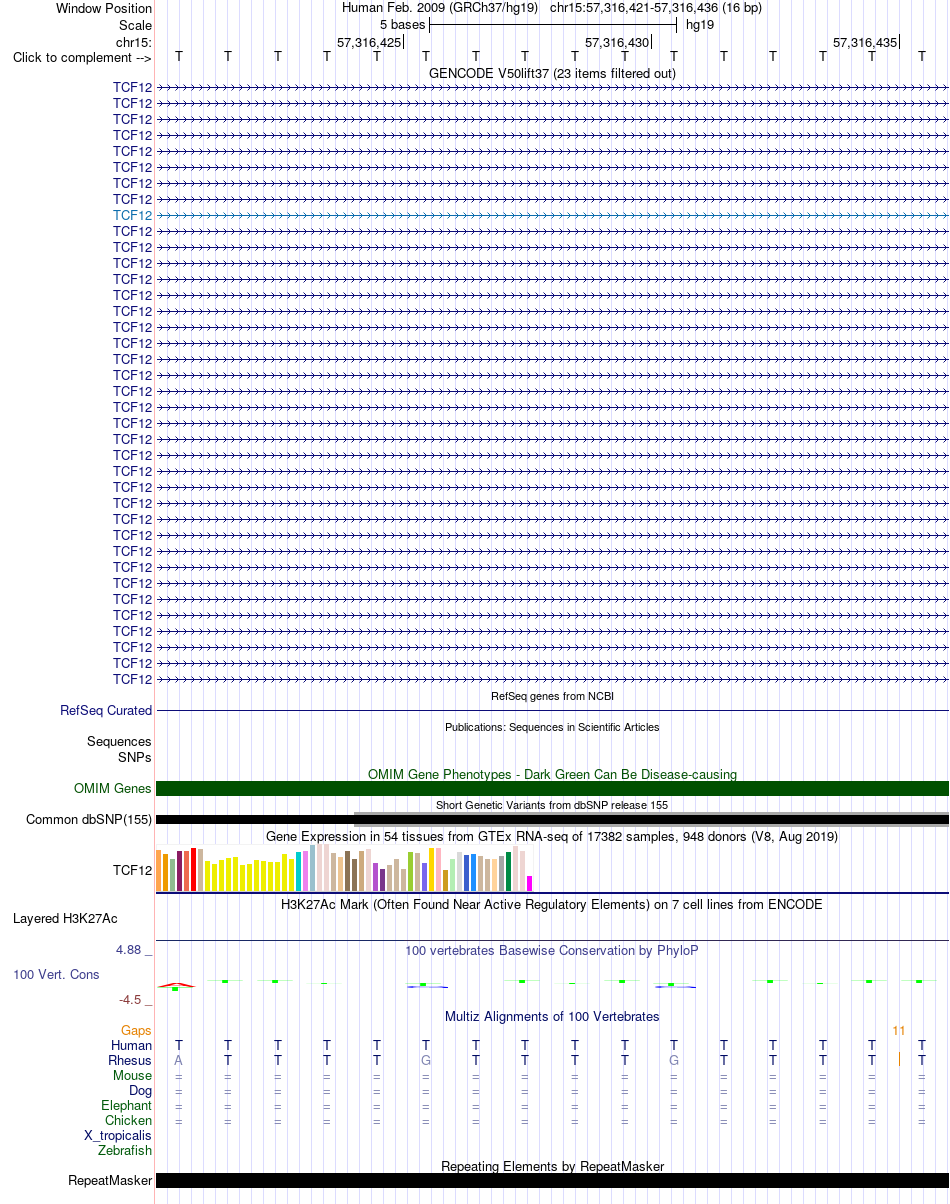Click the magenta bar in GTEx expression chart
Viewport: 950px width, 1204px height.
click(x=530, y=883)
